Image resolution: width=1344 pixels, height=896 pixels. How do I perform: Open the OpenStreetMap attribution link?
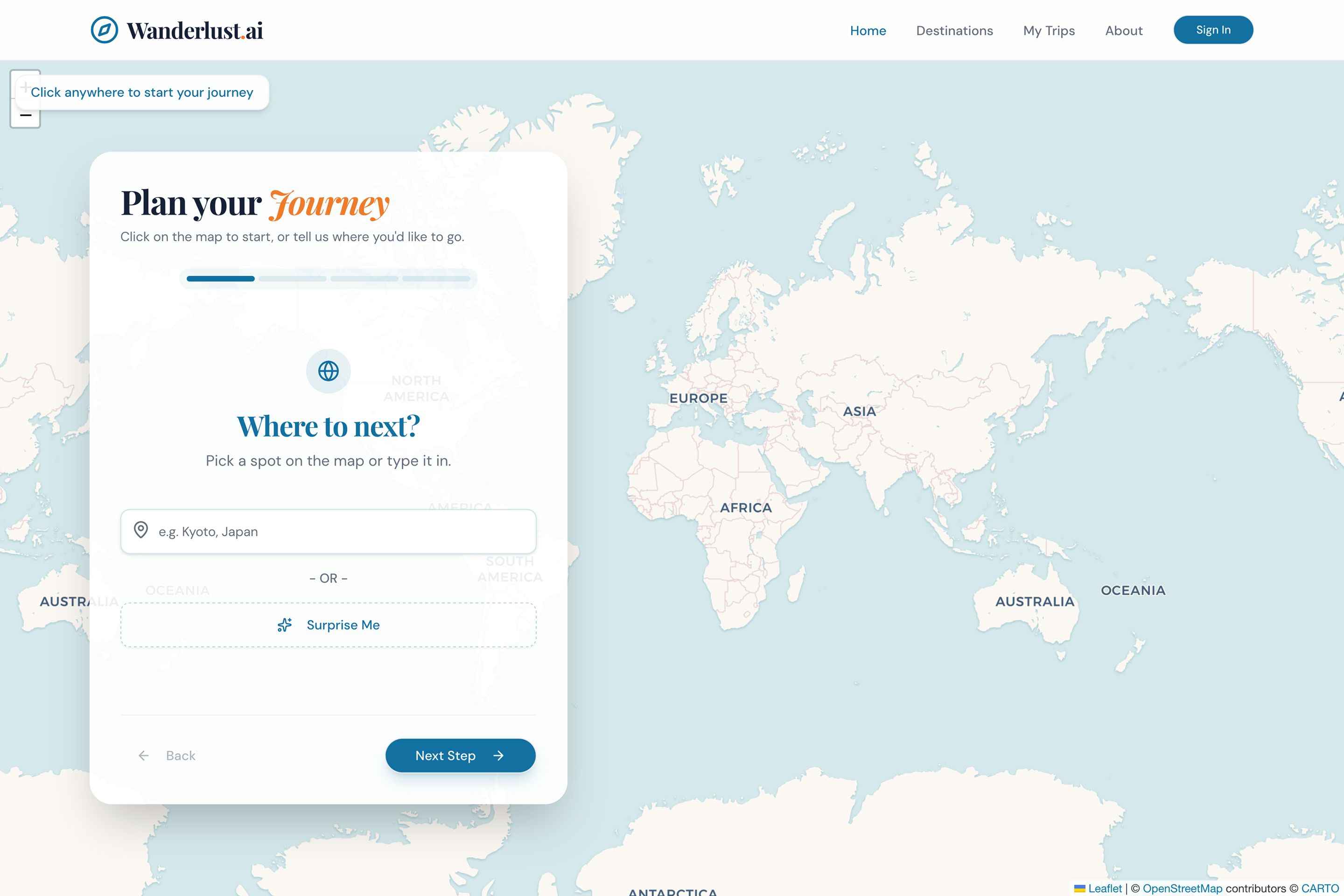[1182, 889]
